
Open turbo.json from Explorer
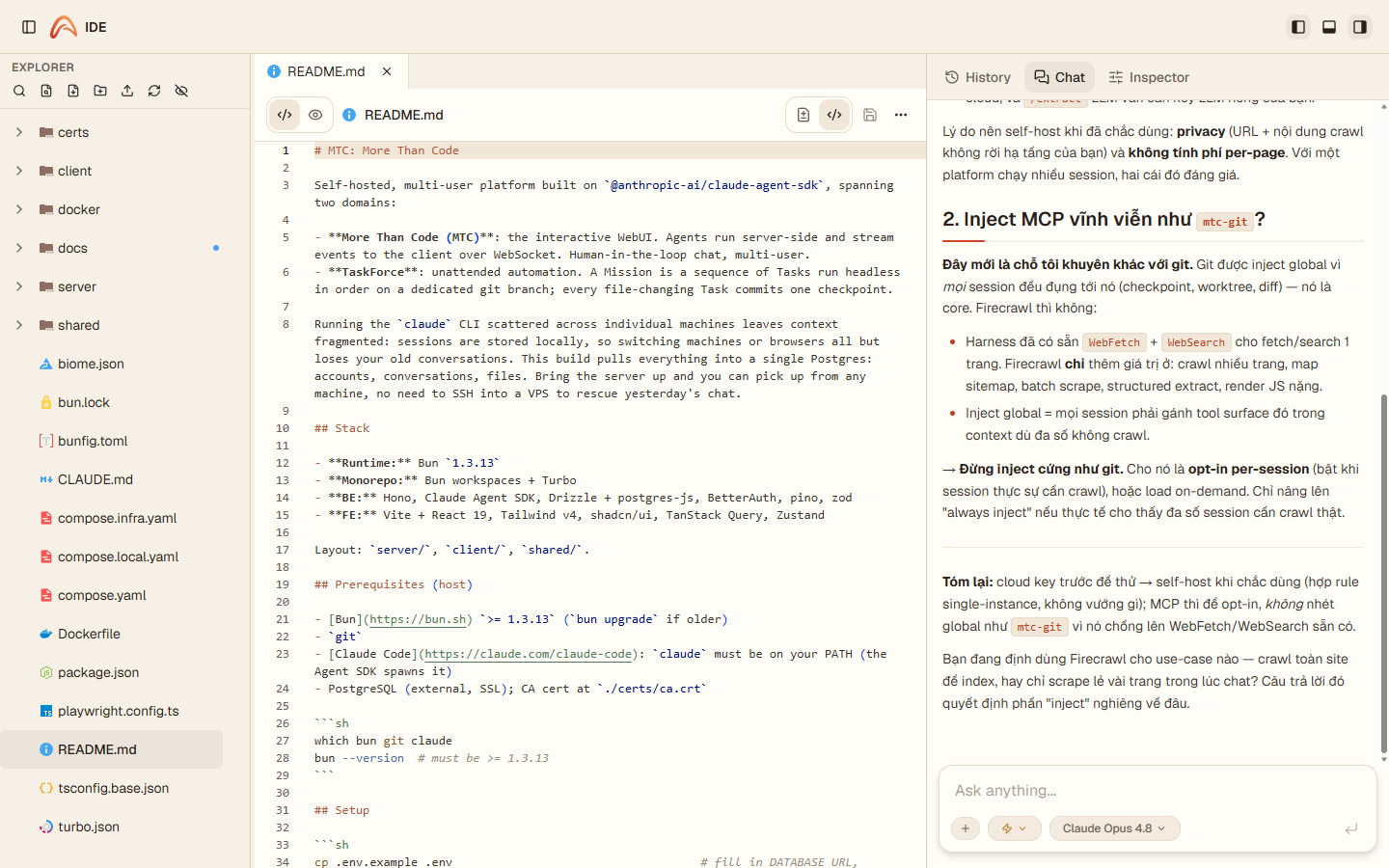pyautogui.click(x=111, y=827)
